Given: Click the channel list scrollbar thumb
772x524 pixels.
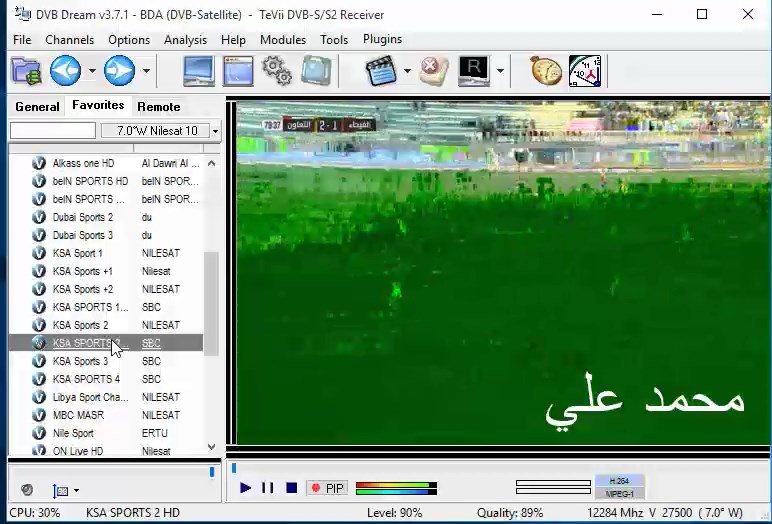Looking at the screenshot, I should point(211,304).
